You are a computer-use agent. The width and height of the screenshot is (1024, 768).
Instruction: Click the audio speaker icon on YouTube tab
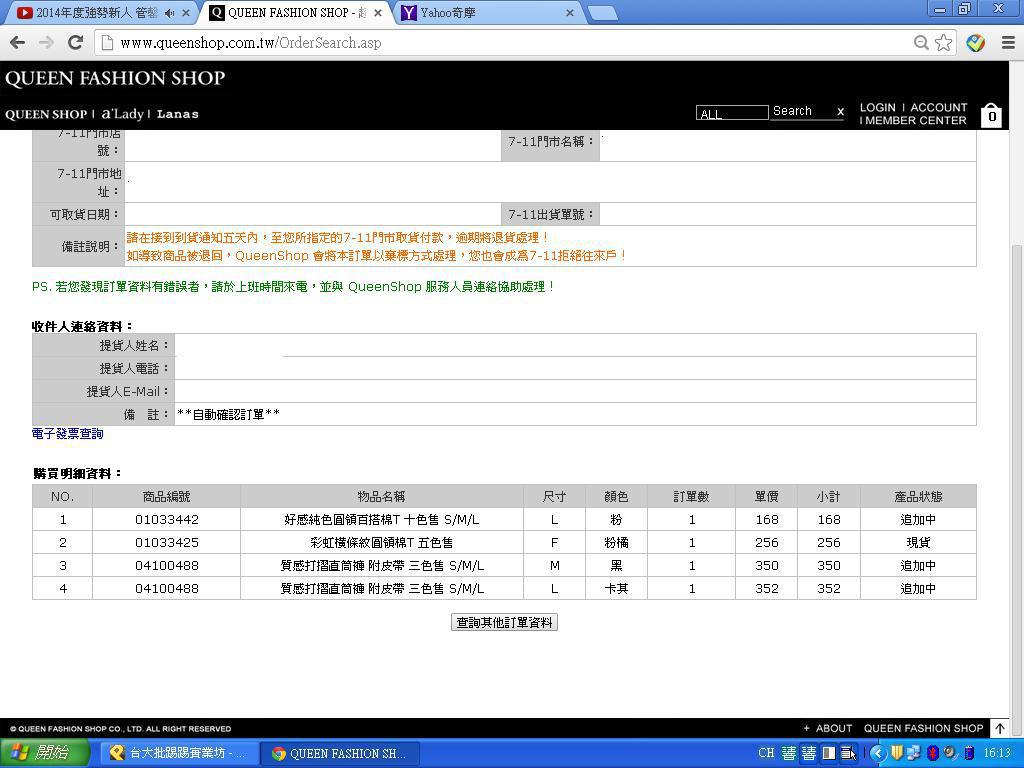pos(170,13)
